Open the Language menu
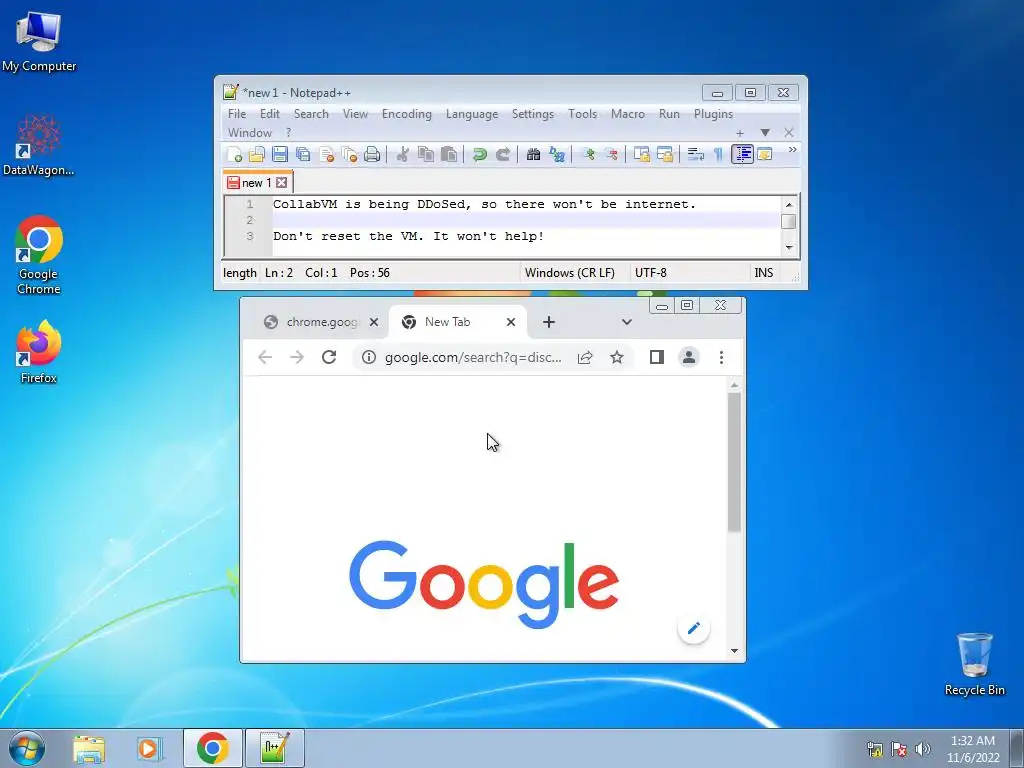The height and width of the screenshot is (768, 1024). (472, 114)
